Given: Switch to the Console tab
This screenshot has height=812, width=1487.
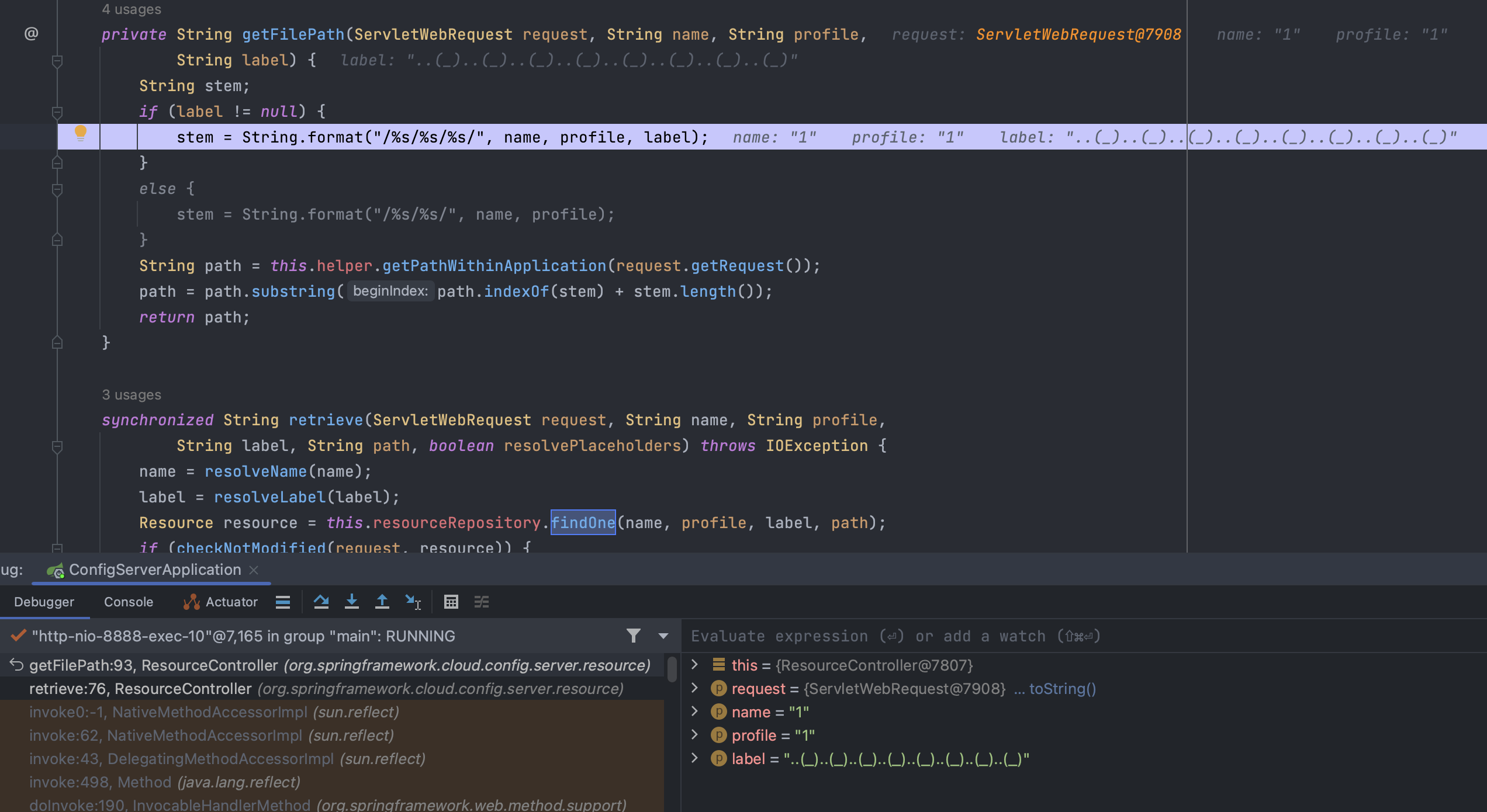Looking at the screenshot, I should coord(128,602).
